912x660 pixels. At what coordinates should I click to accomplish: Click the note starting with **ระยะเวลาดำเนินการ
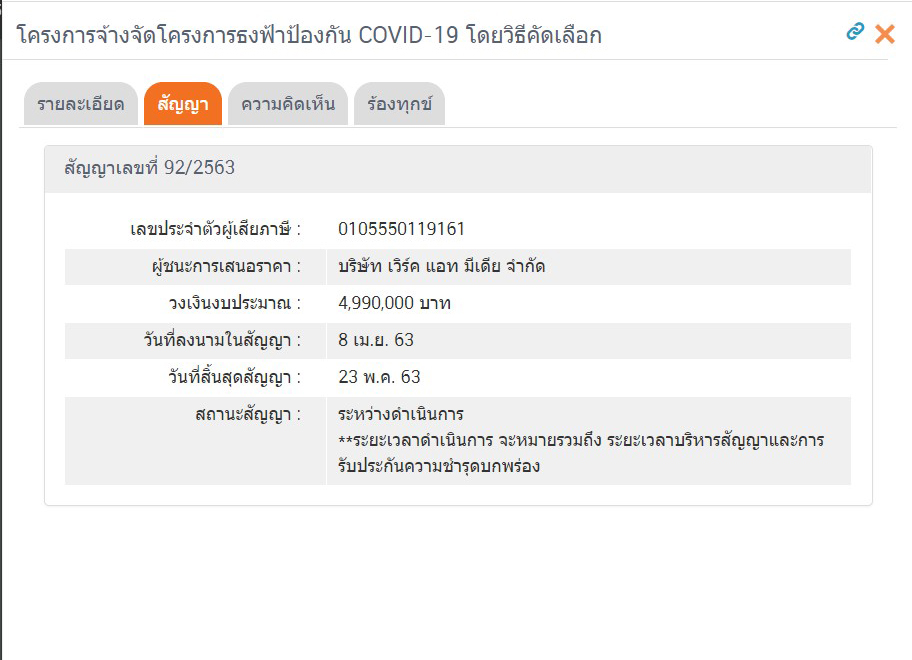(580, 441)
